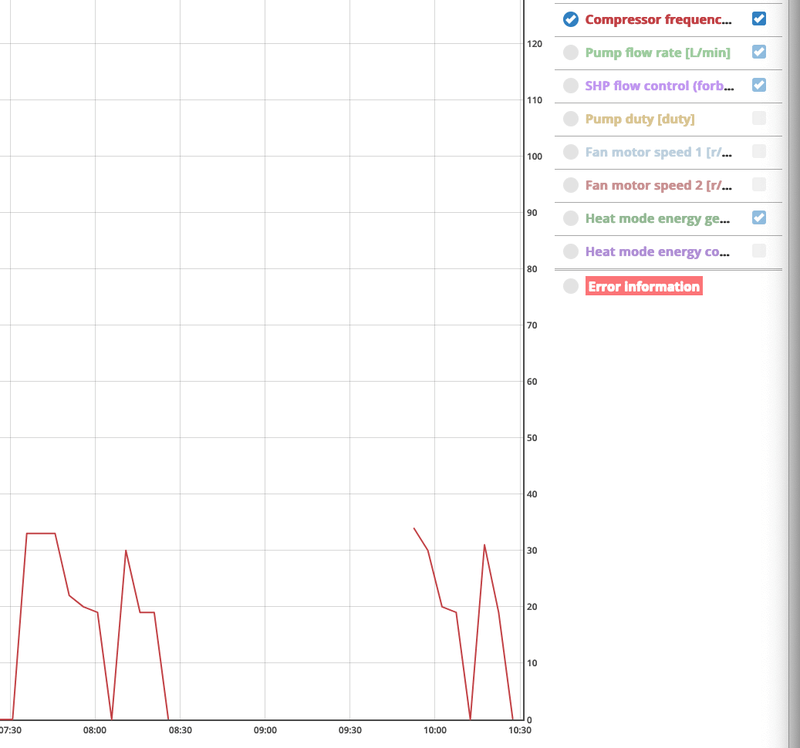Select the Error Information radio button
This screenshot has width=800, height=748.
click(x=570, y=286)
